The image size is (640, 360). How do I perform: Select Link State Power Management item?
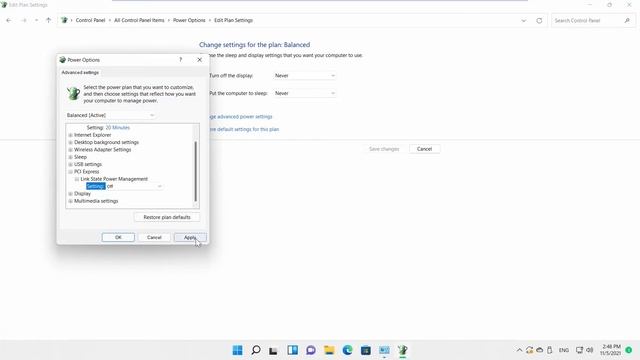pos(114,179)
